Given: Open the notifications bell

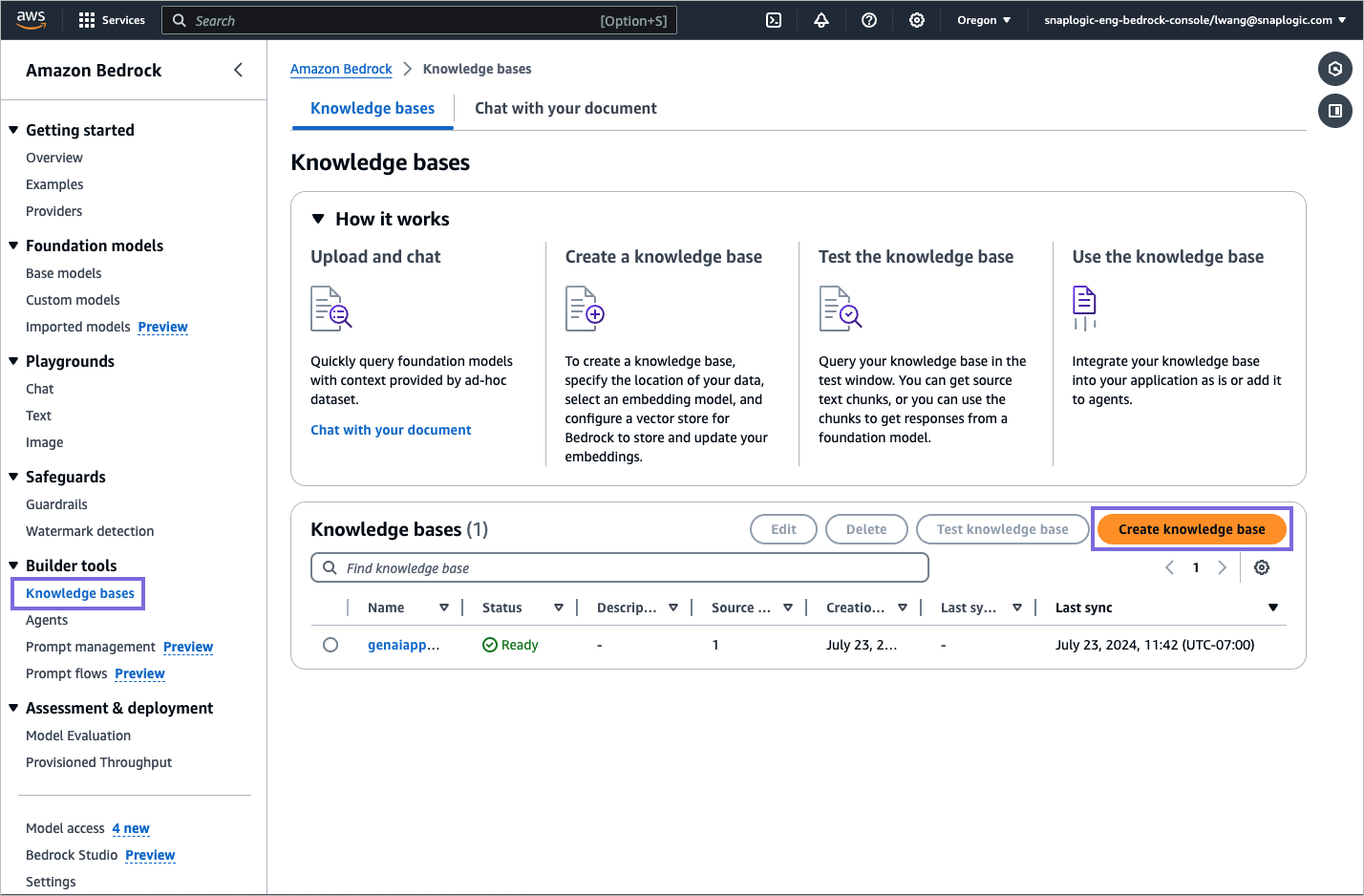Looking at the screenshot, I should [x=821, y=19].
